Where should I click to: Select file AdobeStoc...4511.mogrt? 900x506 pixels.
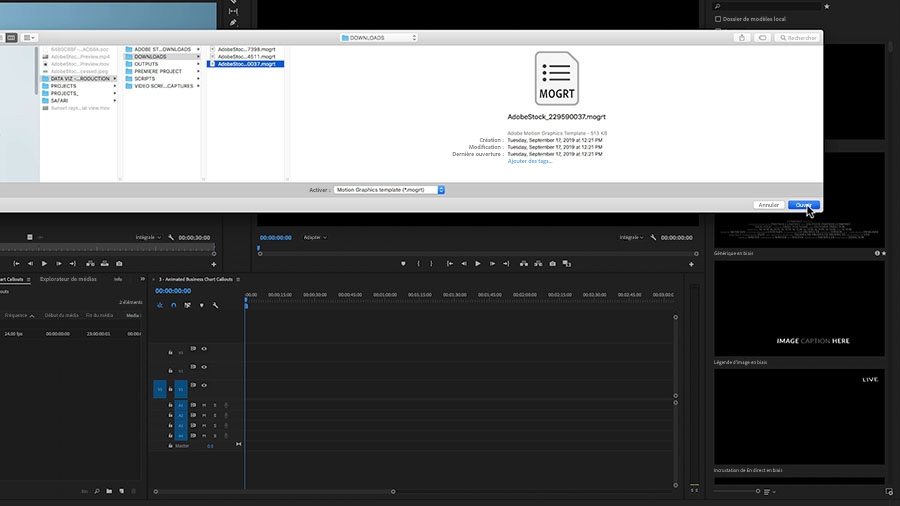point(246,57)
